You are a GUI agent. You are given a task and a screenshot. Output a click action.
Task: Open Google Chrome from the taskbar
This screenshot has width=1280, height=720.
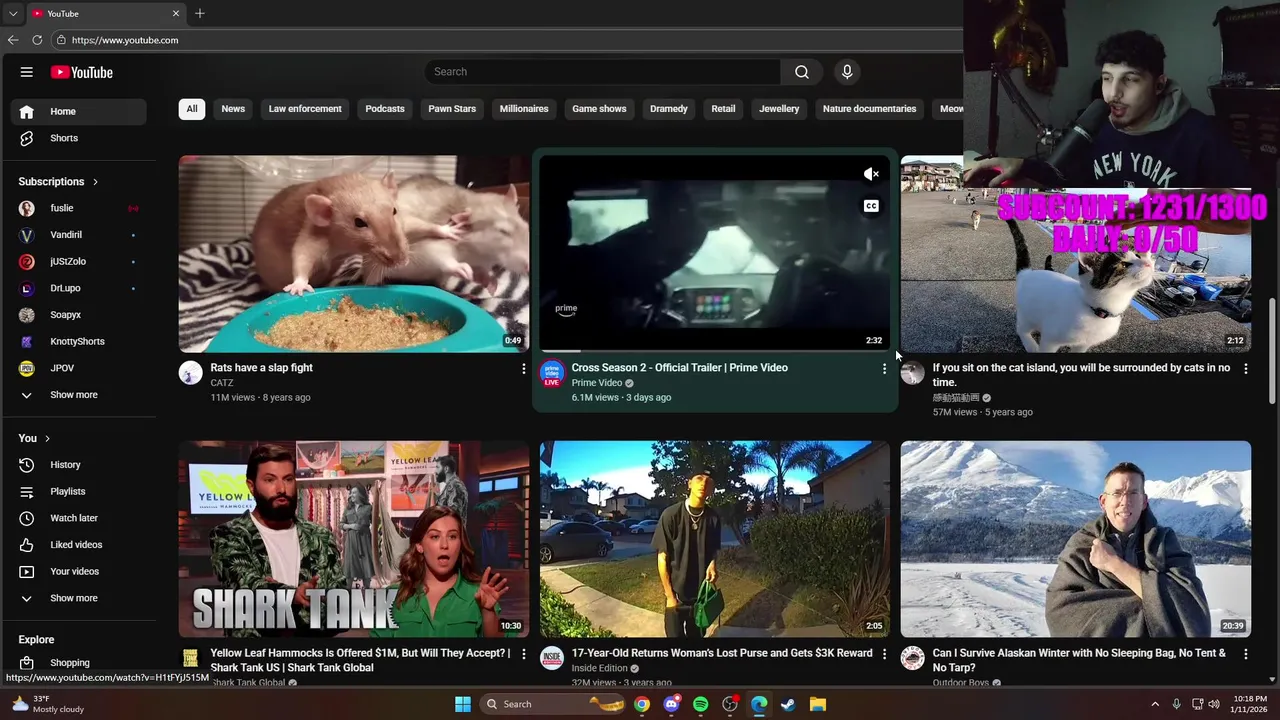pyautogui.click(x=642, y=704)
